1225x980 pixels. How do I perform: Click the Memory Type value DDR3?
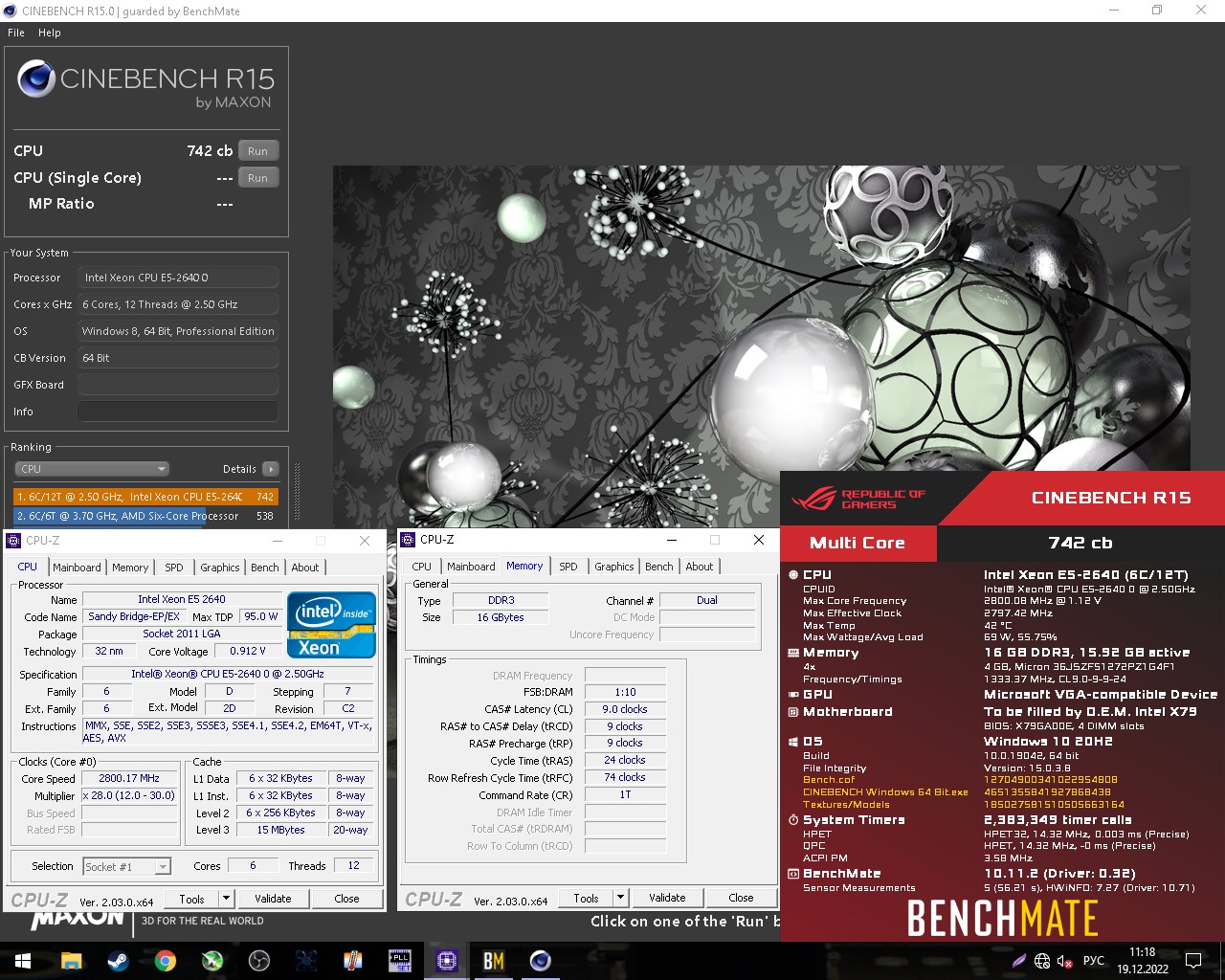[501, 600]
